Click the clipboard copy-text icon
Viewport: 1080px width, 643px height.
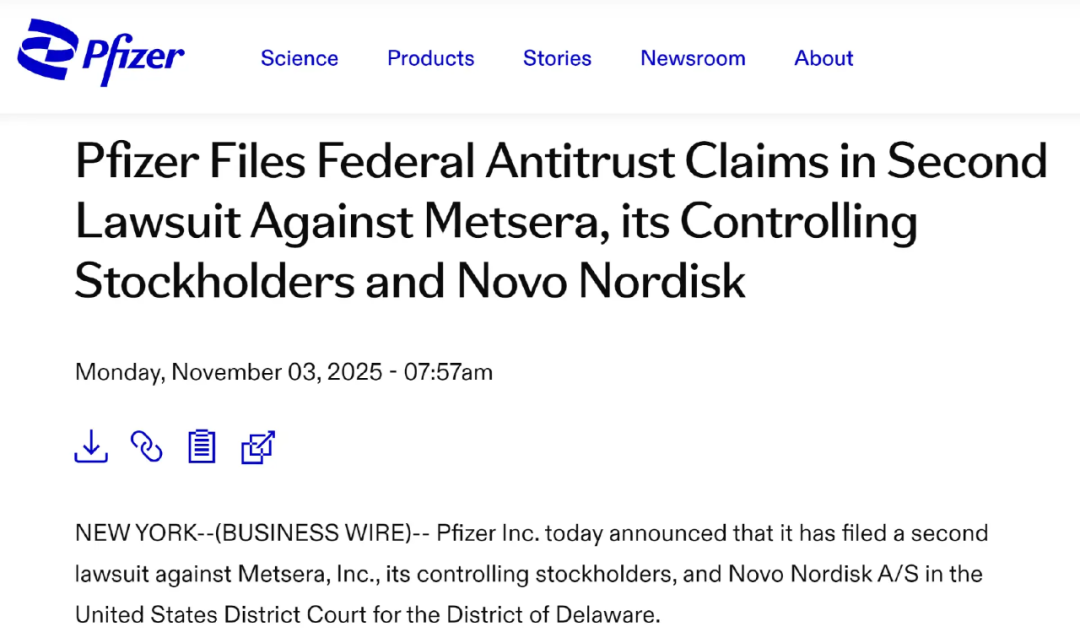(202, 446)
